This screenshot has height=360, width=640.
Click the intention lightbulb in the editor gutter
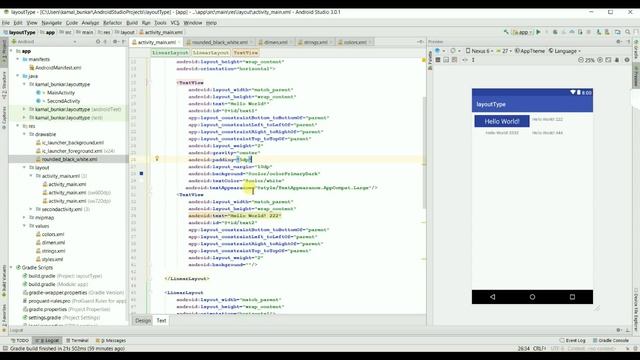click(157, 159)
